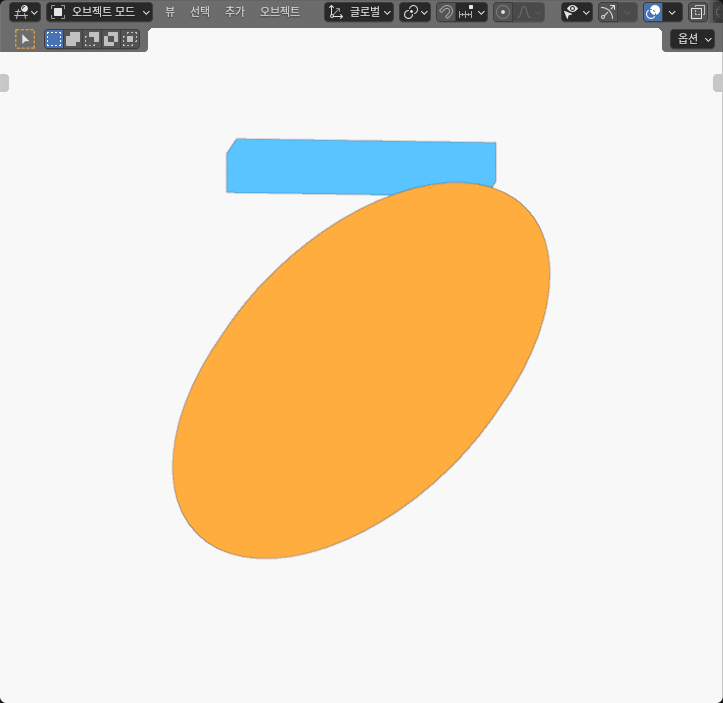723x703 pixels.
Task: Open the pivot point dropdown
Action: pos(415,12)
